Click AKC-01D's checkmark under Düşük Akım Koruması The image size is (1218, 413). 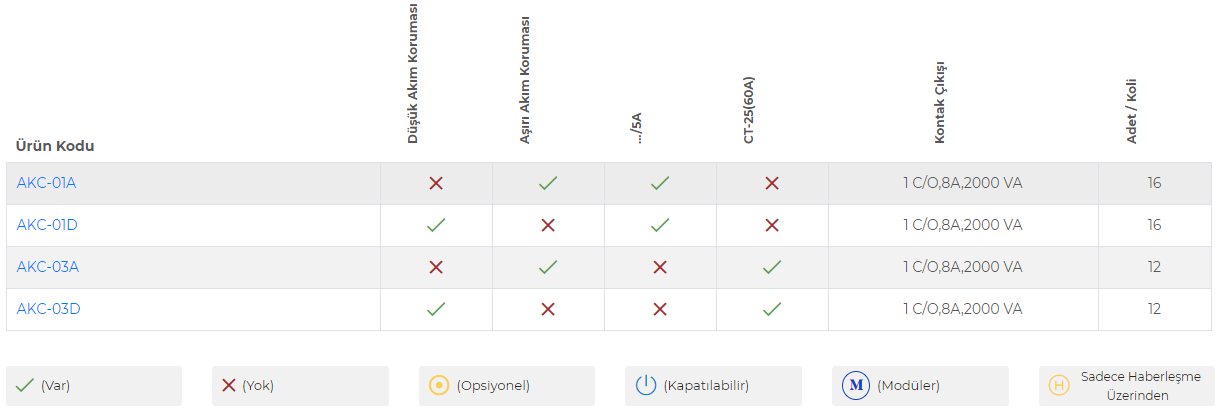click(x=436, y=225)
